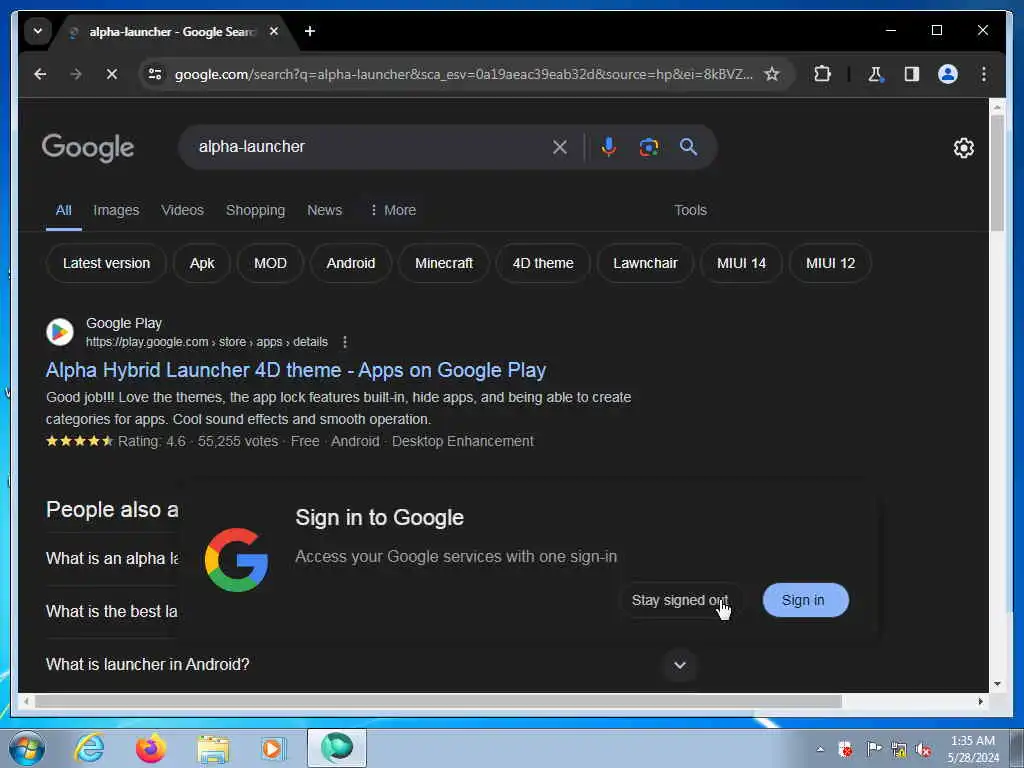Apply the Android filter chip
Viewport: 1024px width, 768px height.
point(351,263)
